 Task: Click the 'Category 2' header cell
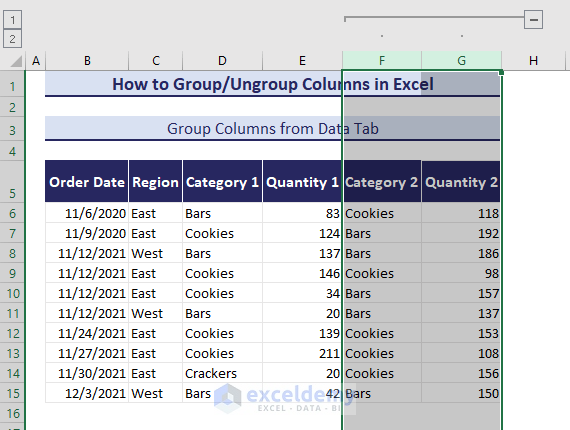382,181
